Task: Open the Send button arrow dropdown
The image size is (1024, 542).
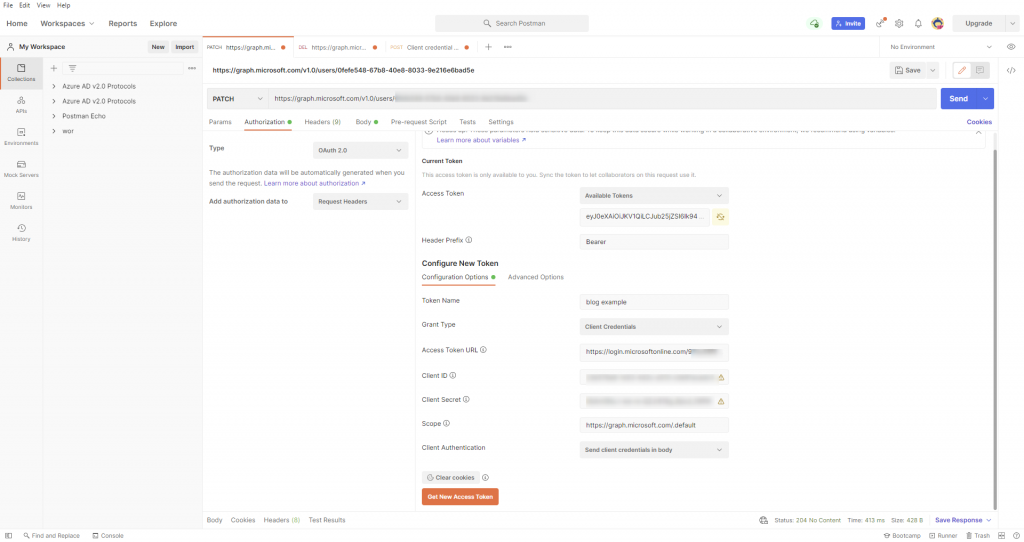Action: click(x=985, y=99)
